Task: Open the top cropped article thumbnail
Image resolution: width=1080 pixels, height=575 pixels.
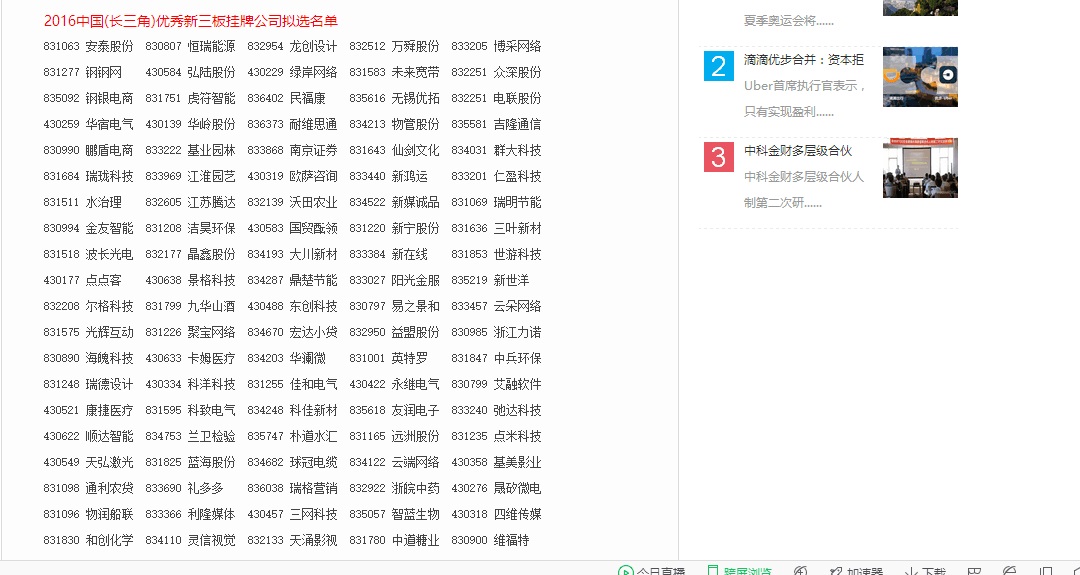Action: (x=920, y=8)
